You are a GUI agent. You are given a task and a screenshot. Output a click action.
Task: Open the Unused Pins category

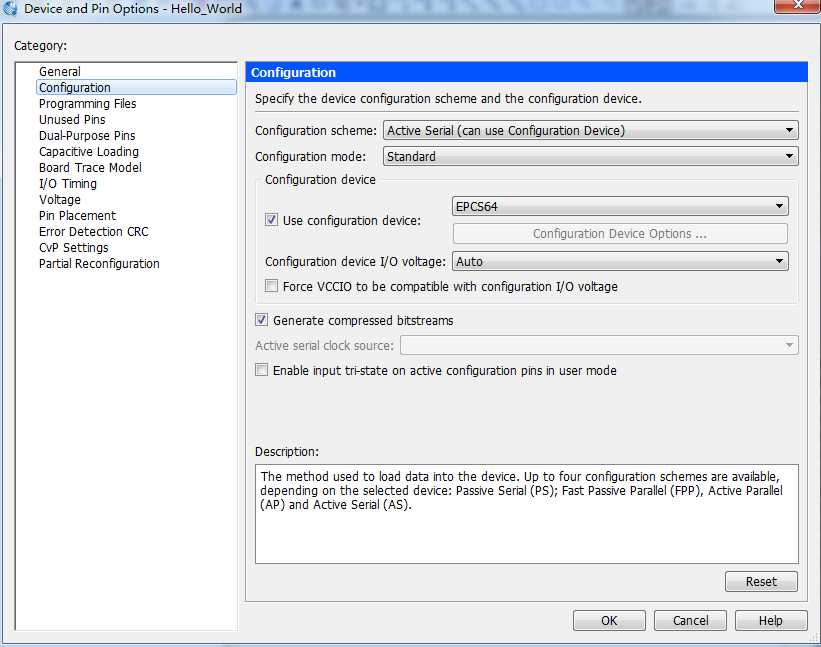coord(72,119)
